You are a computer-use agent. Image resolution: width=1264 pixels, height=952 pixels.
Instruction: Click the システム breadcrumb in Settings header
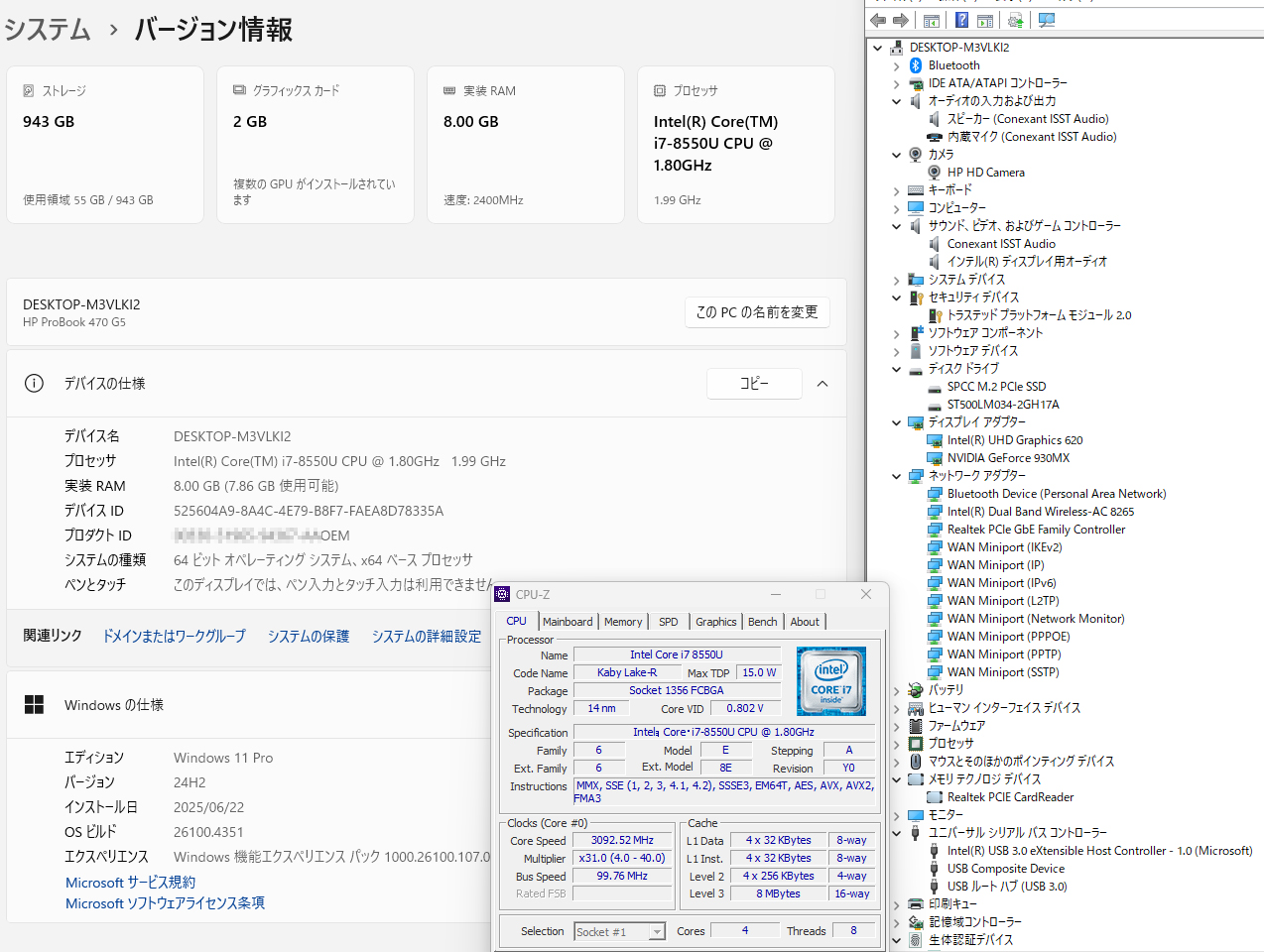click(x=48, y=30)
